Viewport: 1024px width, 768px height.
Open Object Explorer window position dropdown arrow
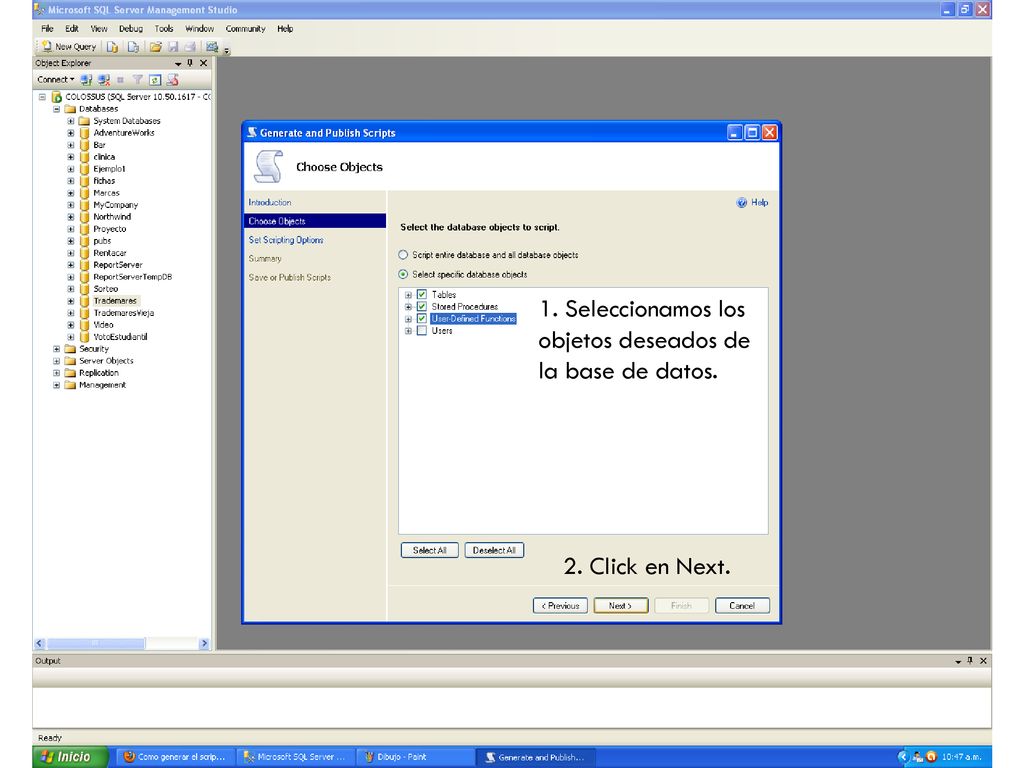coord(178,63)
